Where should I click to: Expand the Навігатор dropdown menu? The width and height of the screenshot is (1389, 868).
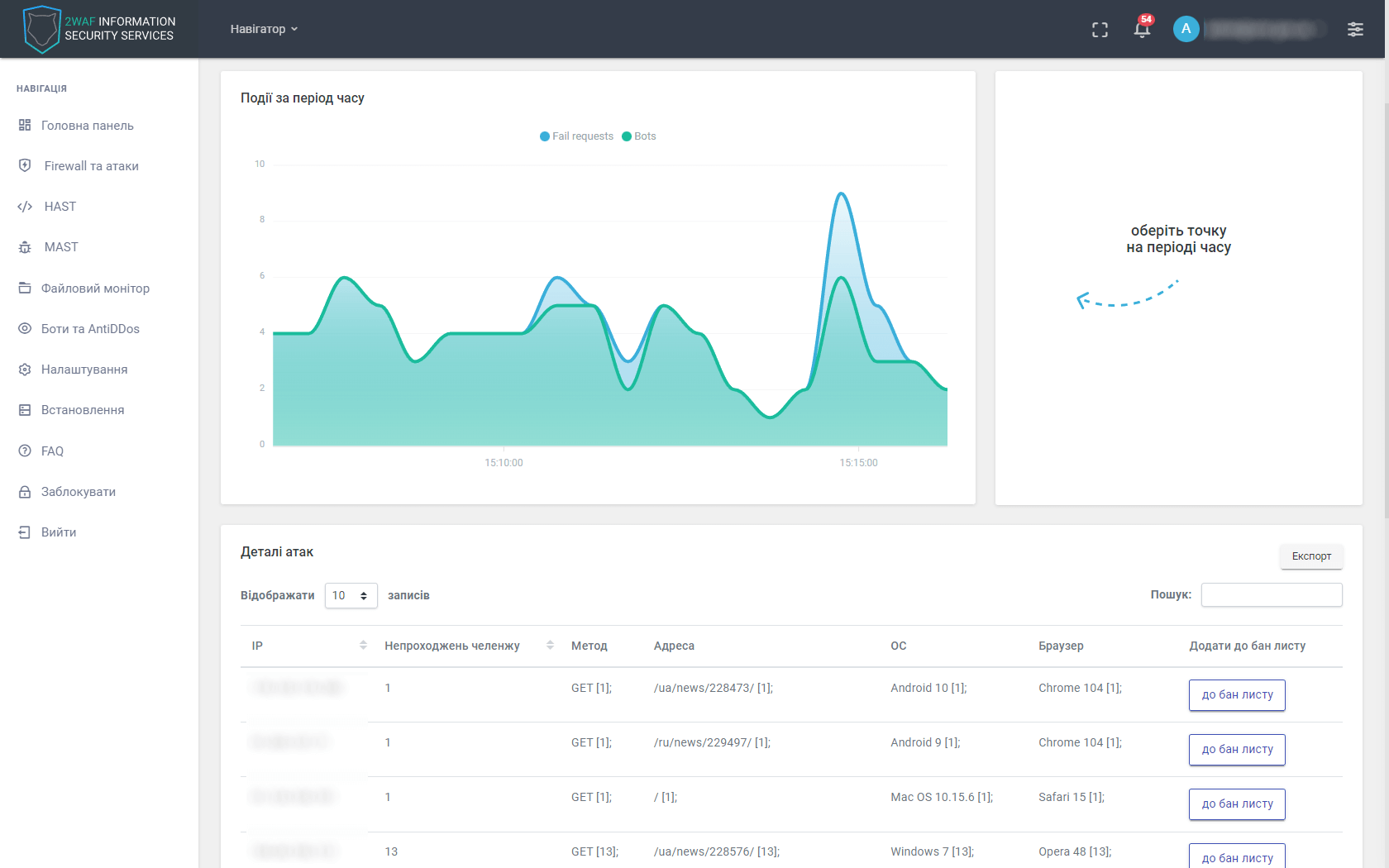tap(264, 29)
